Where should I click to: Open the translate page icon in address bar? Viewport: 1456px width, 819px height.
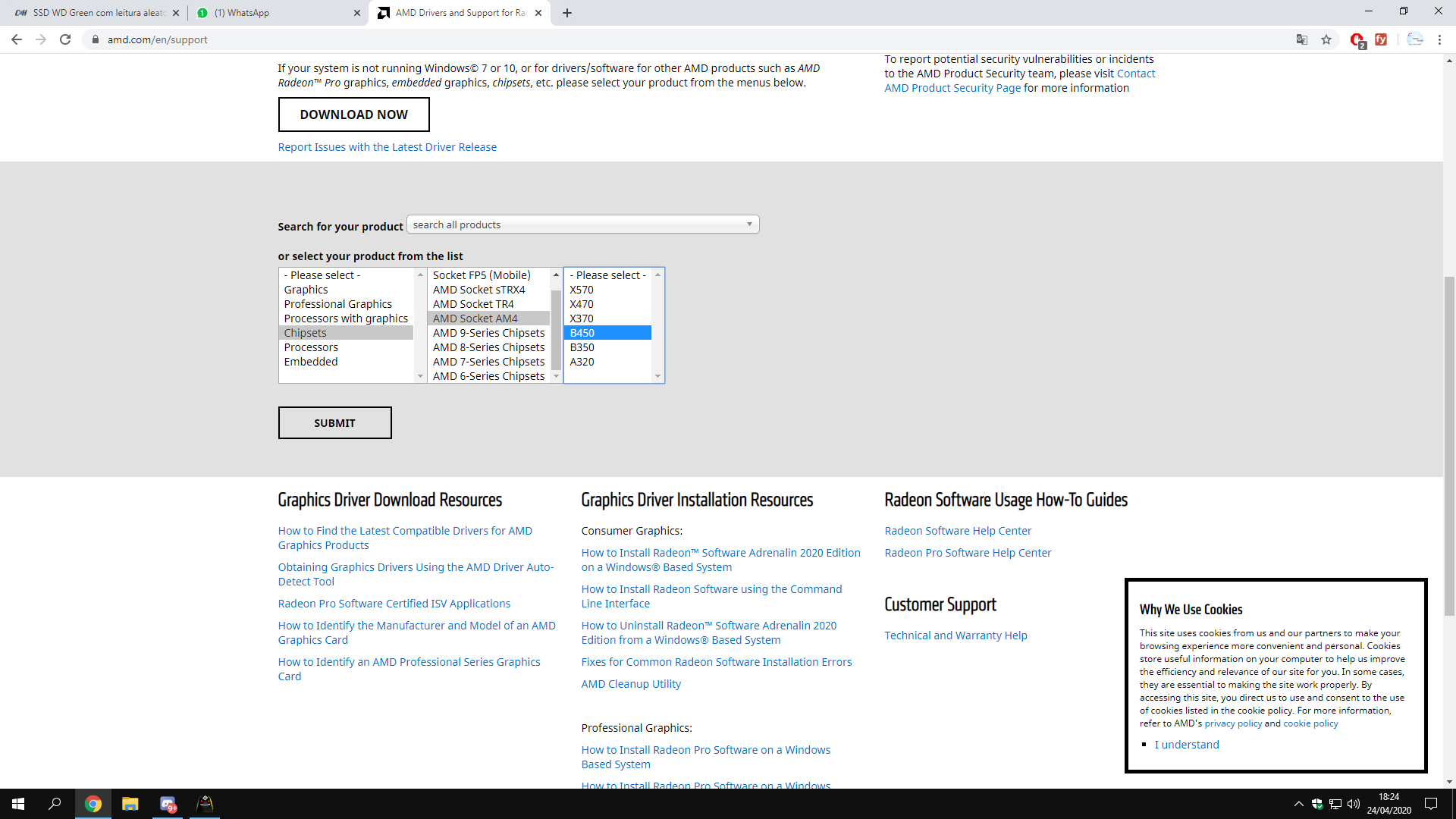(1302, 39)
